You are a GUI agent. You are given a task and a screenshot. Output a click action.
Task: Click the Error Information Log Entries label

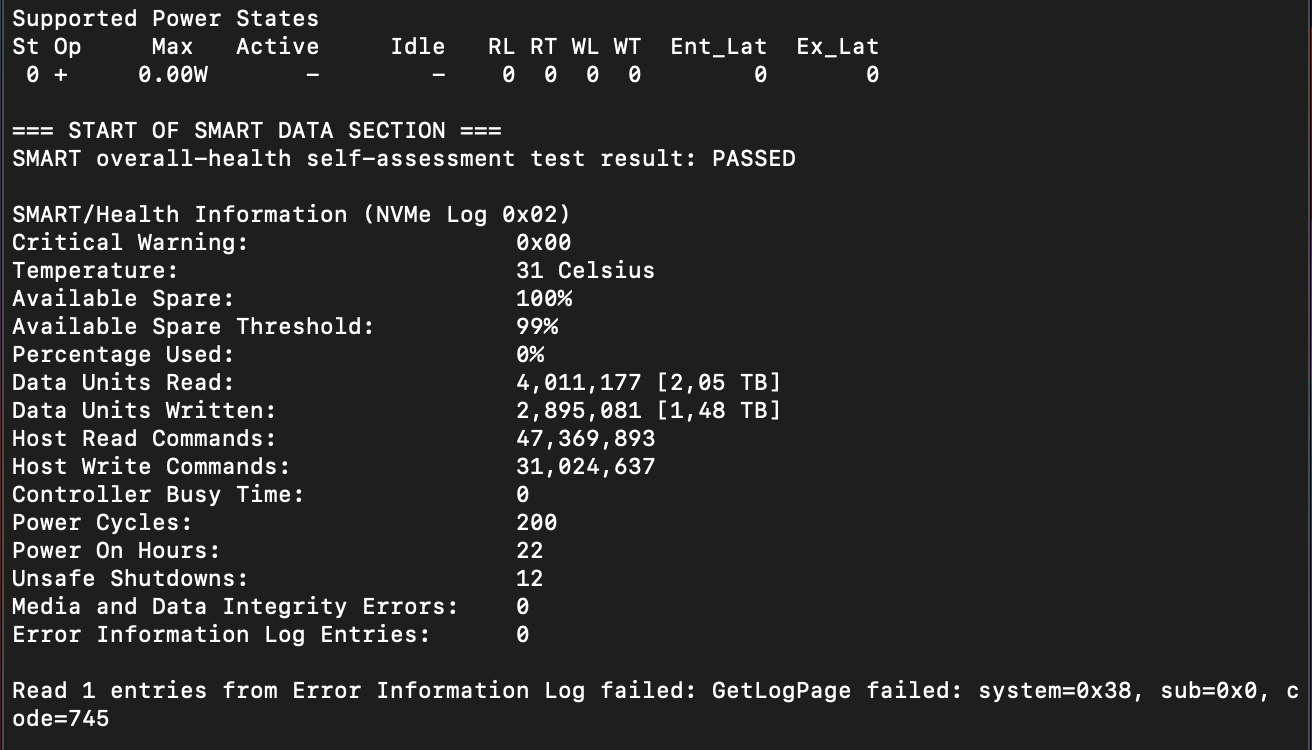pos(221,635)
